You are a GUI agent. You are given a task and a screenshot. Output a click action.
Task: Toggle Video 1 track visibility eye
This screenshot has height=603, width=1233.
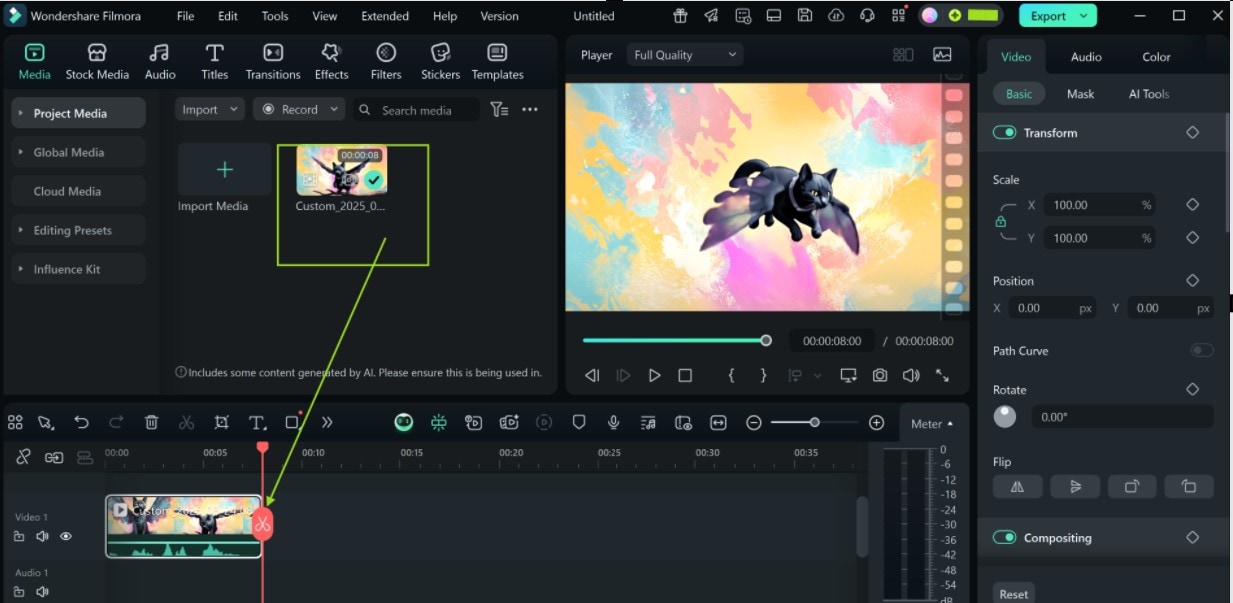click(66, 537)
